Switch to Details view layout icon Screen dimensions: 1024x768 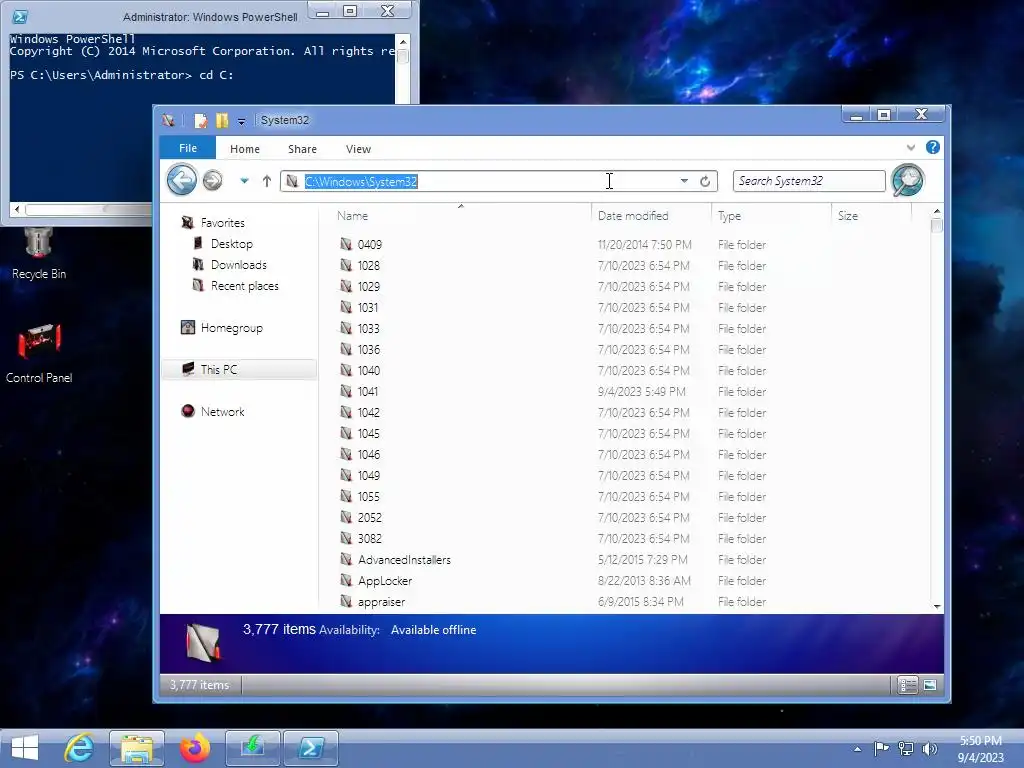[908, 684]
